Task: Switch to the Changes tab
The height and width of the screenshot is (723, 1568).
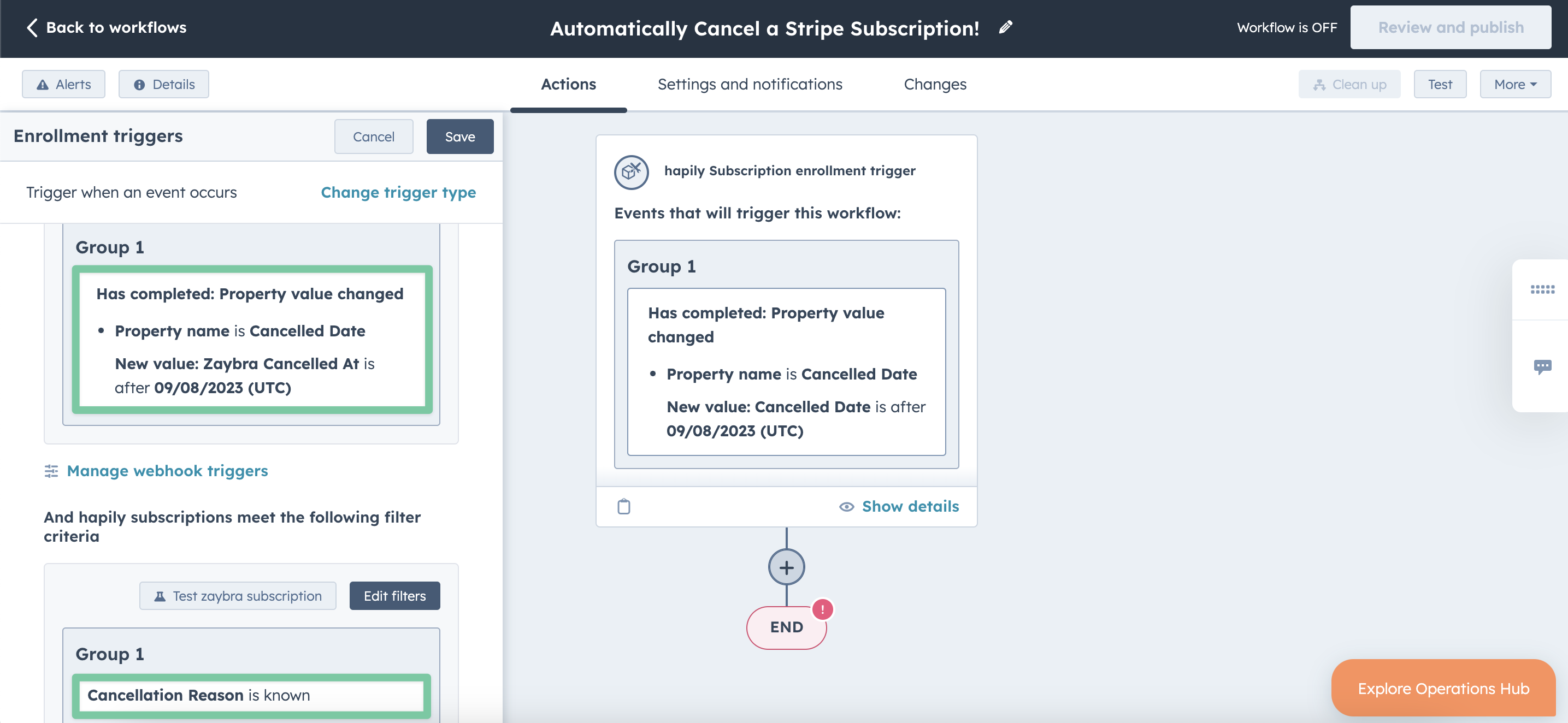Action: (x=934, y=85)
